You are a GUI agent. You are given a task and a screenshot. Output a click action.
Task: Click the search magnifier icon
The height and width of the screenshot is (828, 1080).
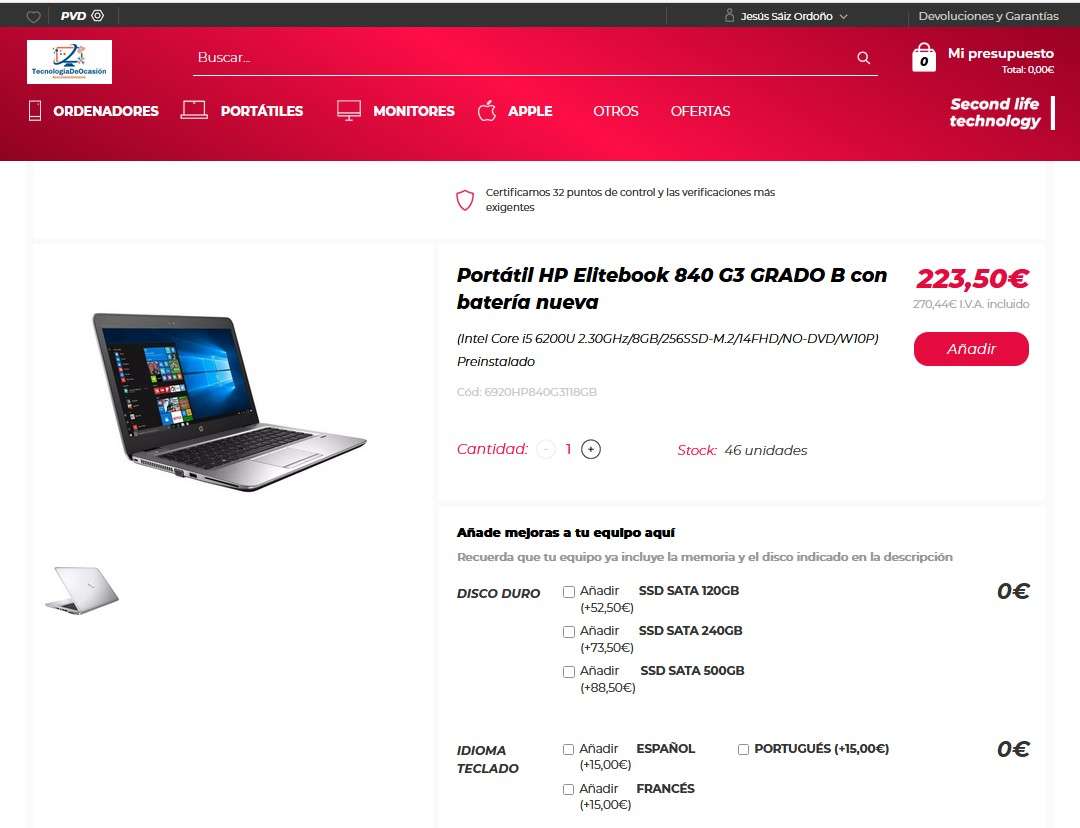pyautogui.click(x=863, y=58)
